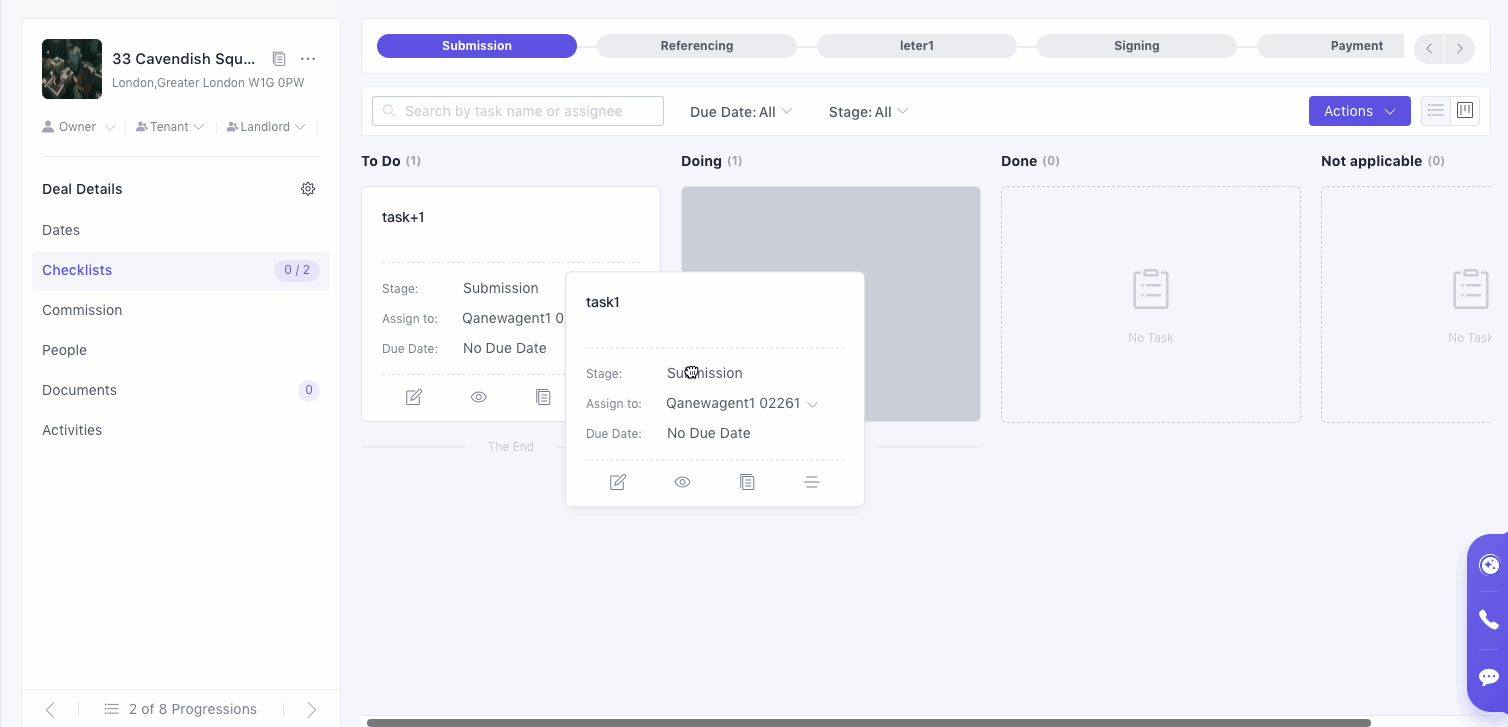This screenshot has height=727, width=1508.
Task: Open Commission in the sidebar menu
Action: coord(82,310)
